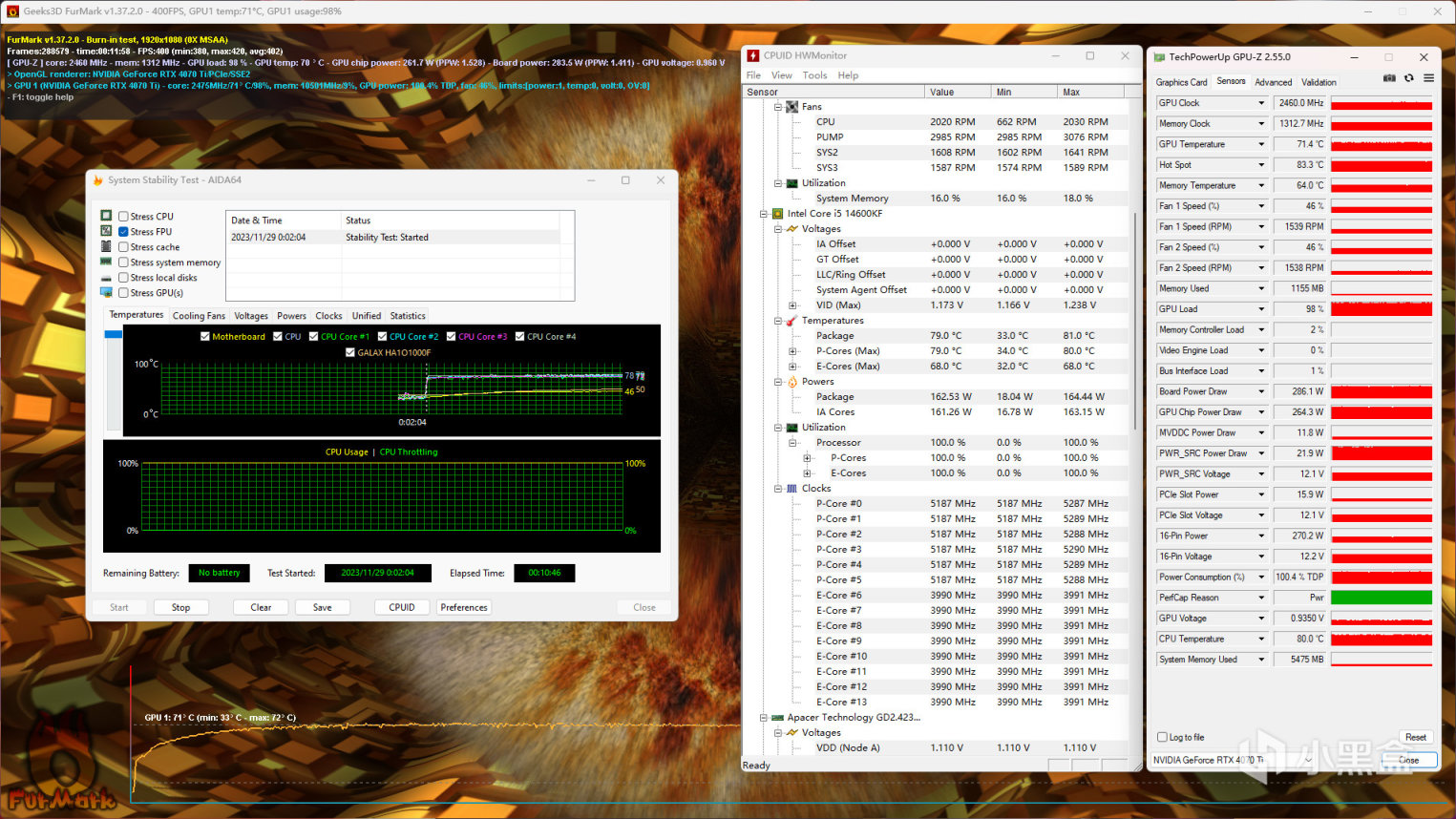
Task: Click the green PerfCap Reason indicator bar
Action: [1382, 598]
